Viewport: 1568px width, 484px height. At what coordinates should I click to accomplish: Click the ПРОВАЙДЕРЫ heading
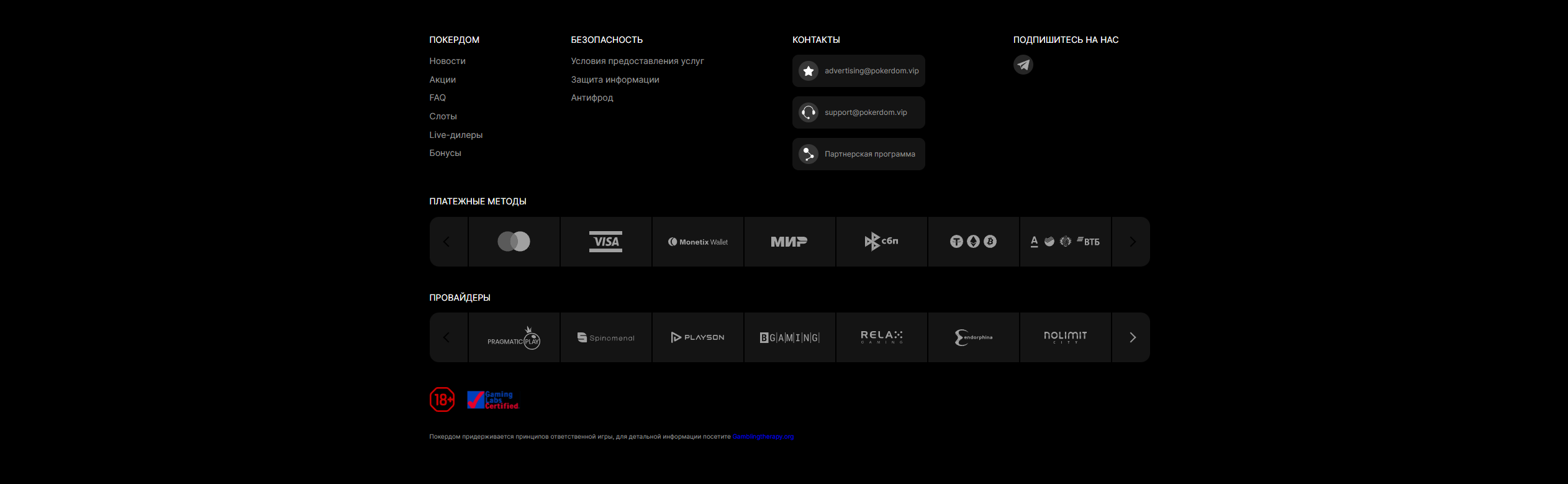tap(460, 298)
